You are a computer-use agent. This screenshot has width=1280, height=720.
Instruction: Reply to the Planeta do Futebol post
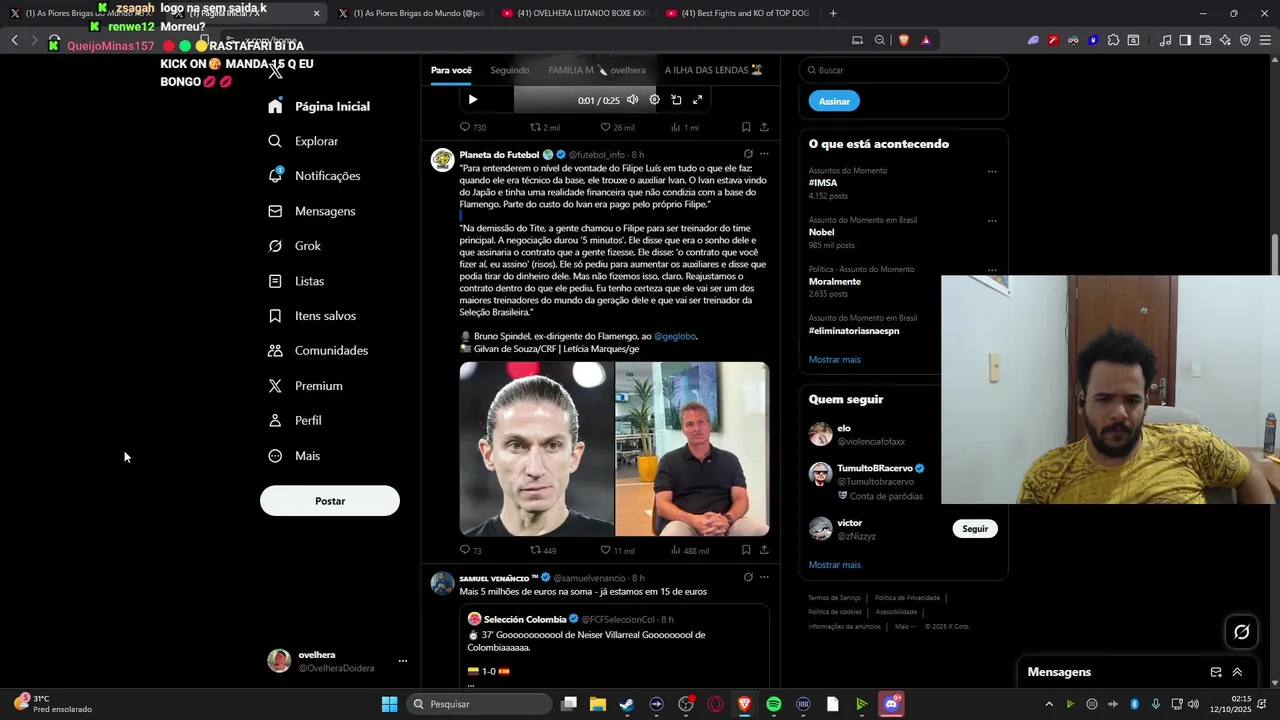[470, 550]
